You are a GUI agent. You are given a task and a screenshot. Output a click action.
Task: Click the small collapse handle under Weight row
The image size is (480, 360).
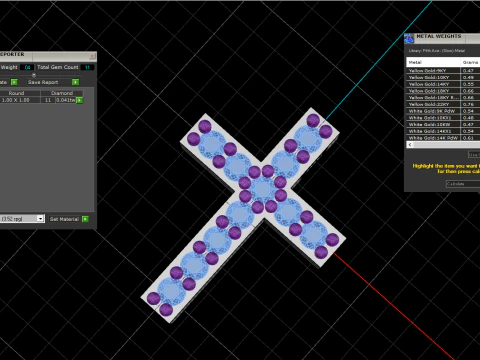coord(34,75)
